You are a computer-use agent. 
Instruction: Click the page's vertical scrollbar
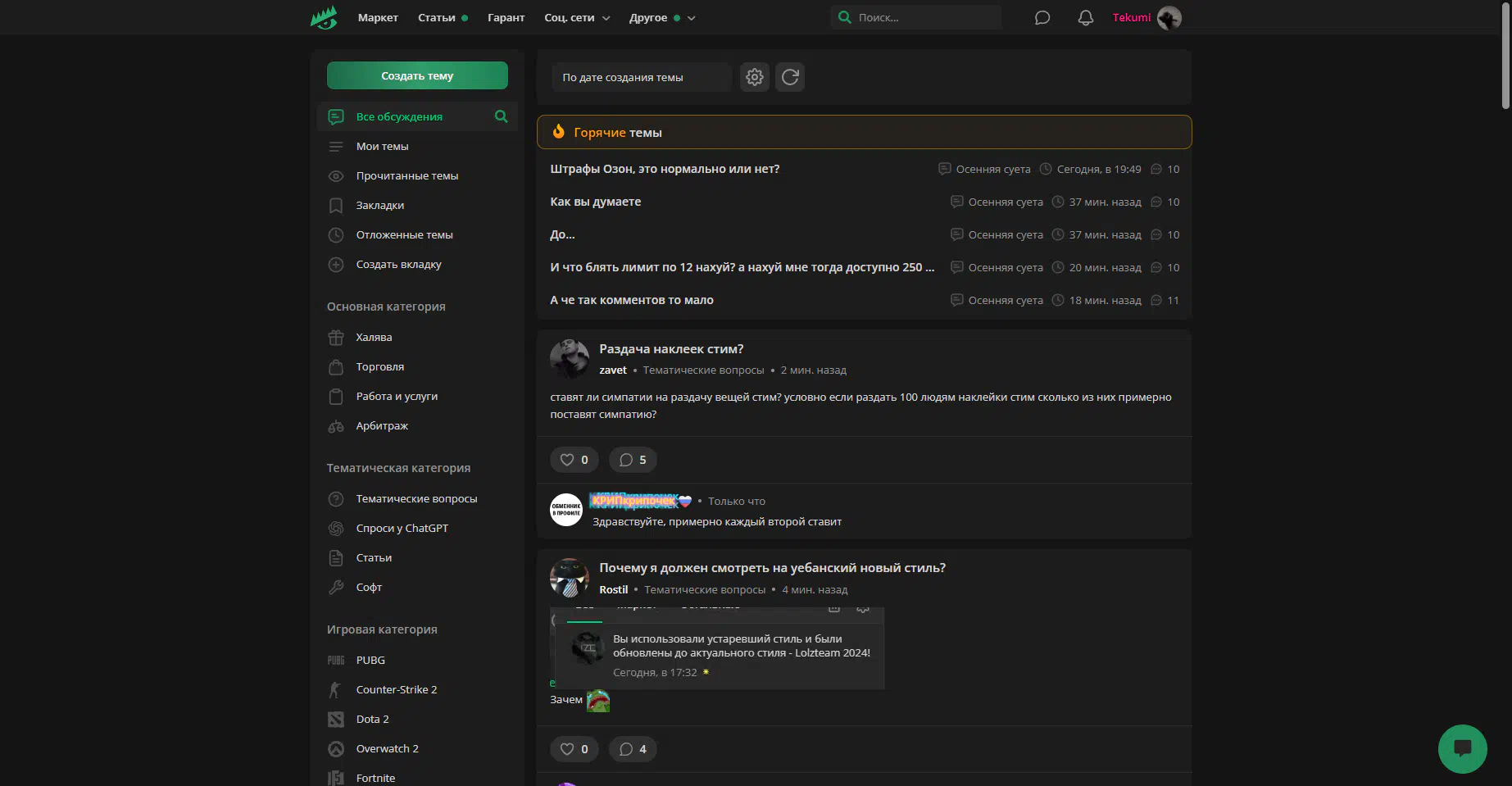1505,57
